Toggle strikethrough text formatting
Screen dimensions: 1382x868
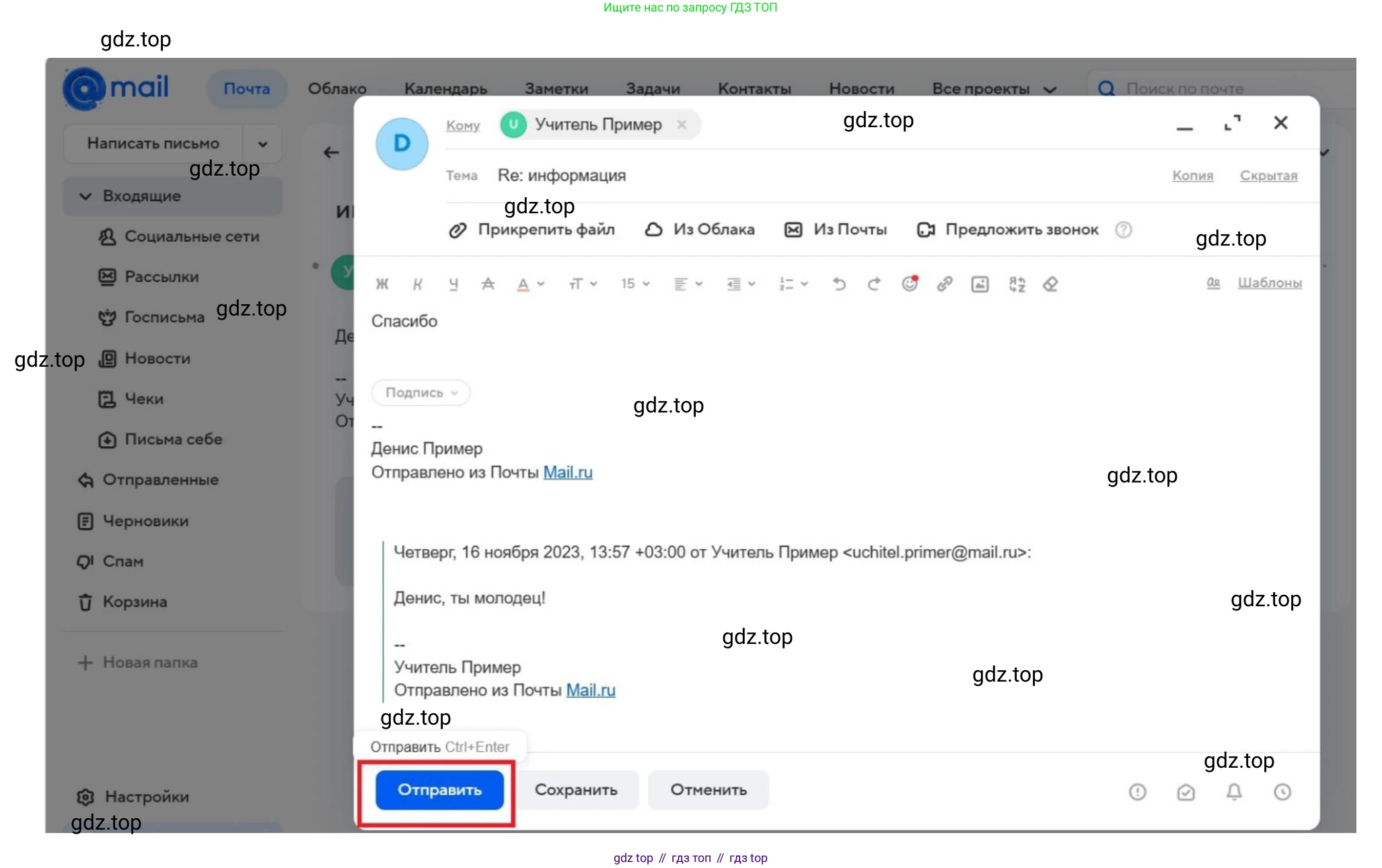pyautogui.click(x=488, y=284)
